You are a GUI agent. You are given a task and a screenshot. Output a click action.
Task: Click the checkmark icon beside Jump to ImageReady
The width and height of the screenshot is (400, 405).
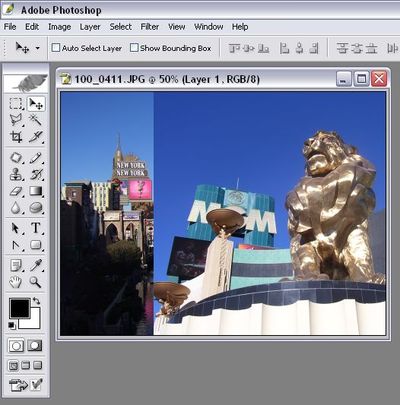click(36, 385)
